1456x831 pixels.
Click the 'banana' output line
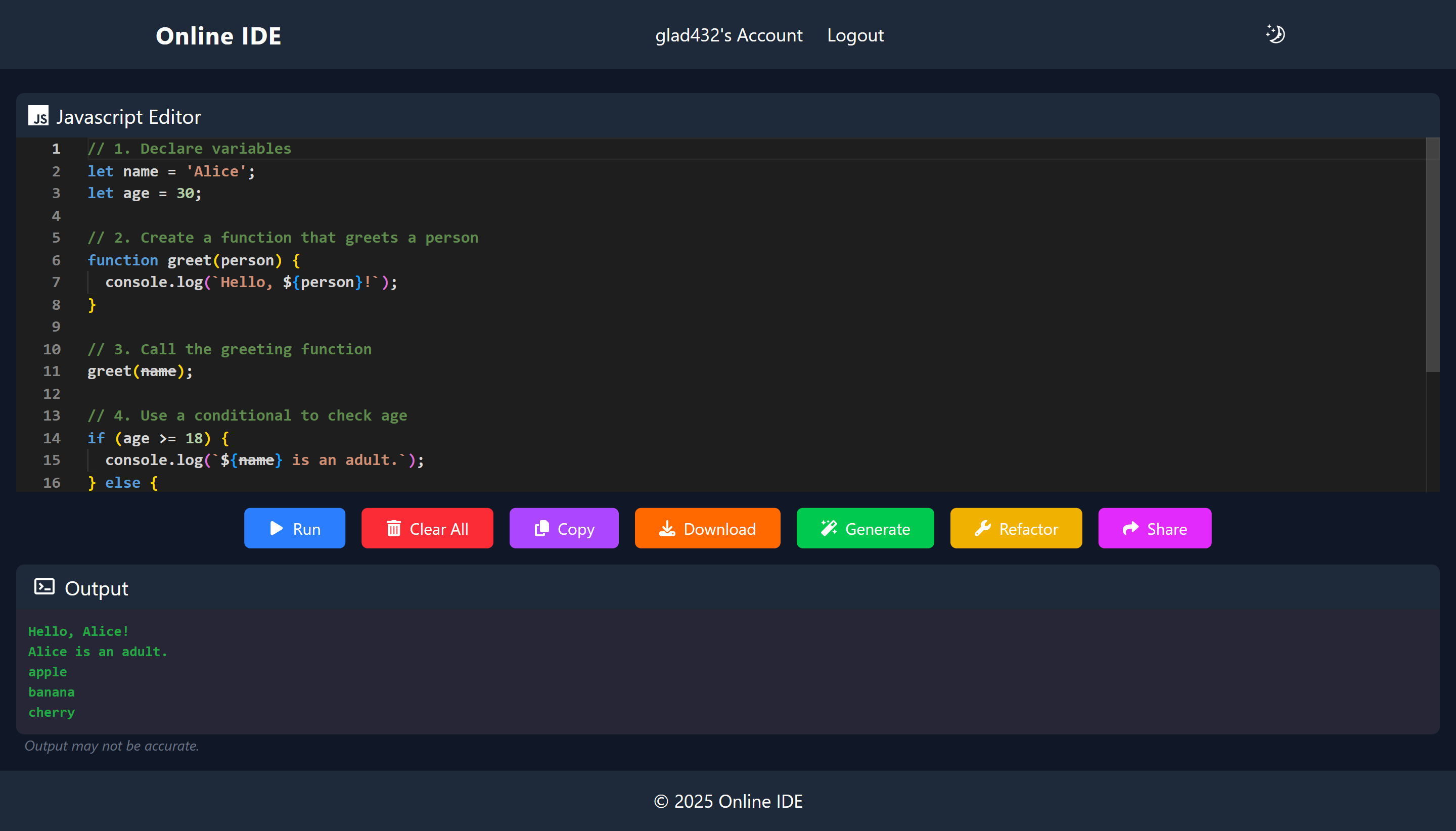click(52, 692)
